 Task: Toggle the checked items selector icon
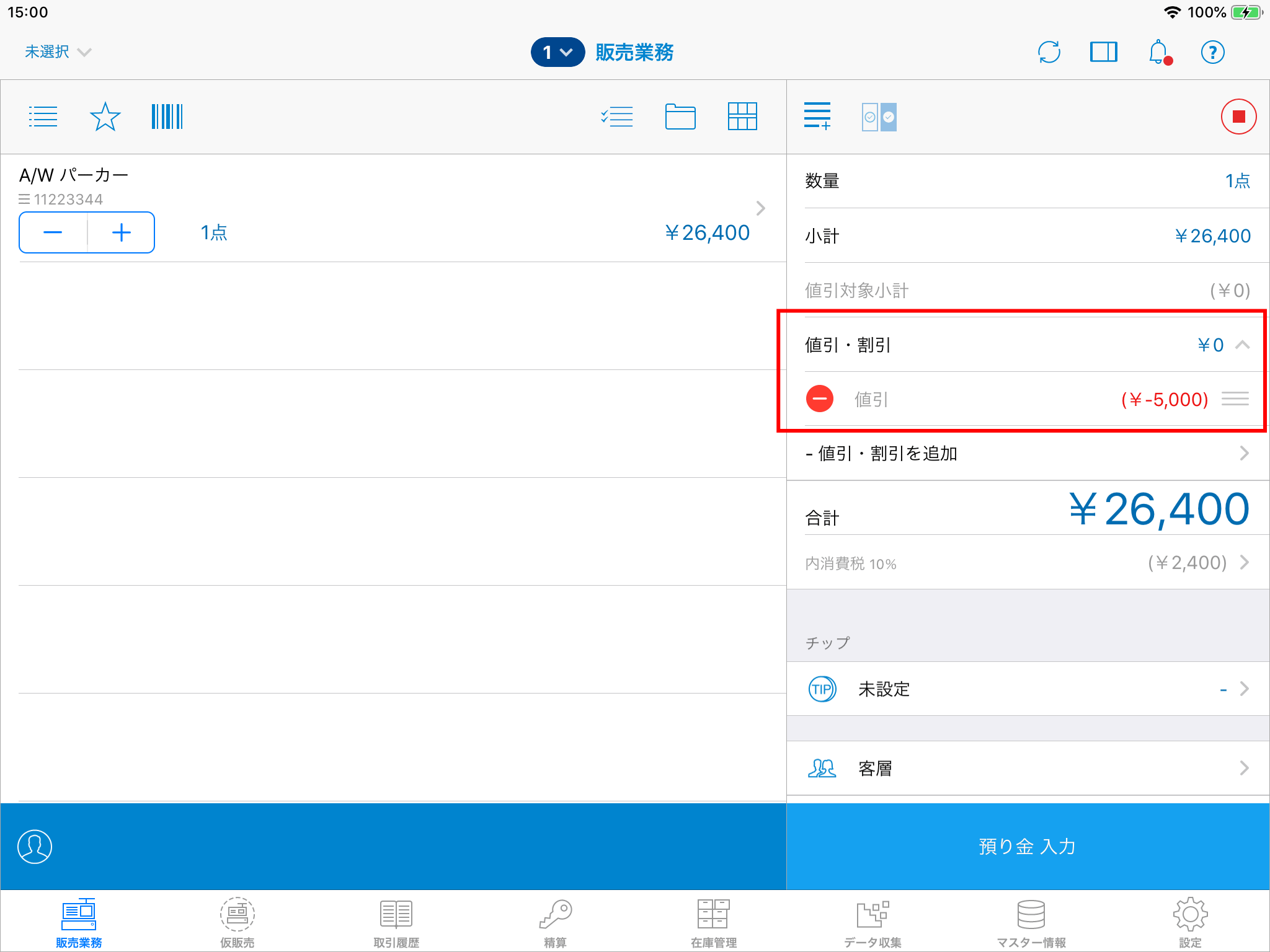[x=879, y=117]
